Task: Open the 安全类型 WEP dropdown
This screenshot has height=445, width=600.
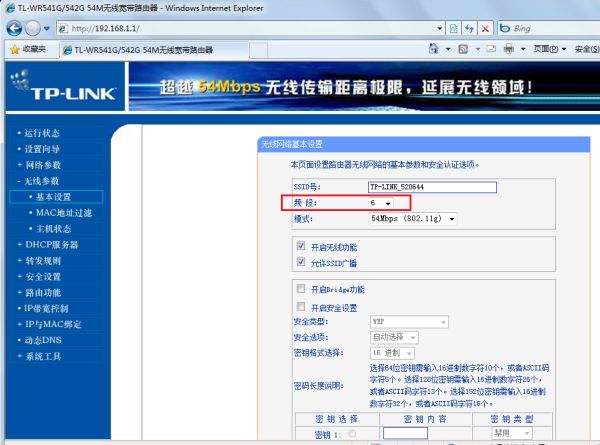Action: click(x=409, y=322)
